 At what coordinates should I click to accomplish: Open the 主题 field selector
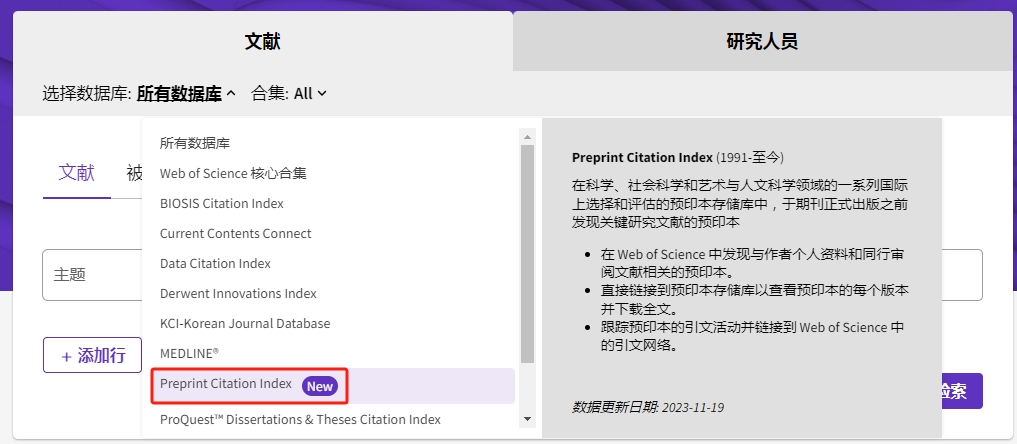click(x=94, y=275)
